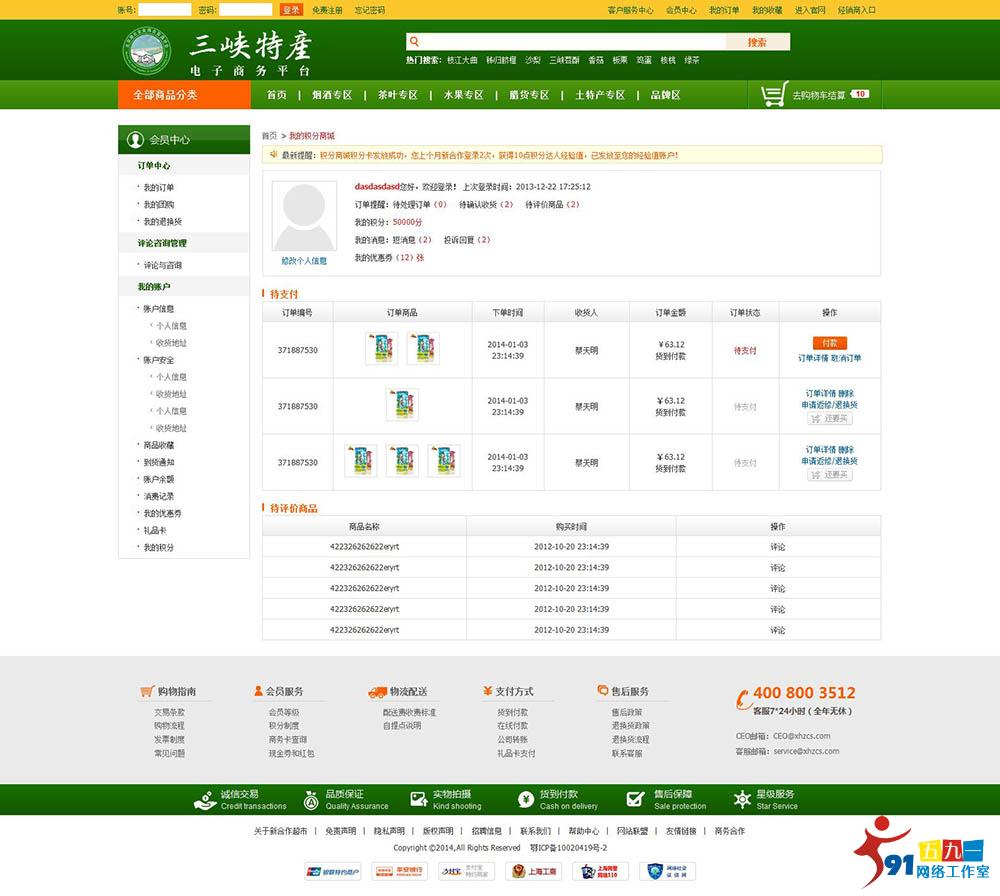Click the 购物指南 cart icon in footer
This screenshot has width=1000, height=896.
147,691
